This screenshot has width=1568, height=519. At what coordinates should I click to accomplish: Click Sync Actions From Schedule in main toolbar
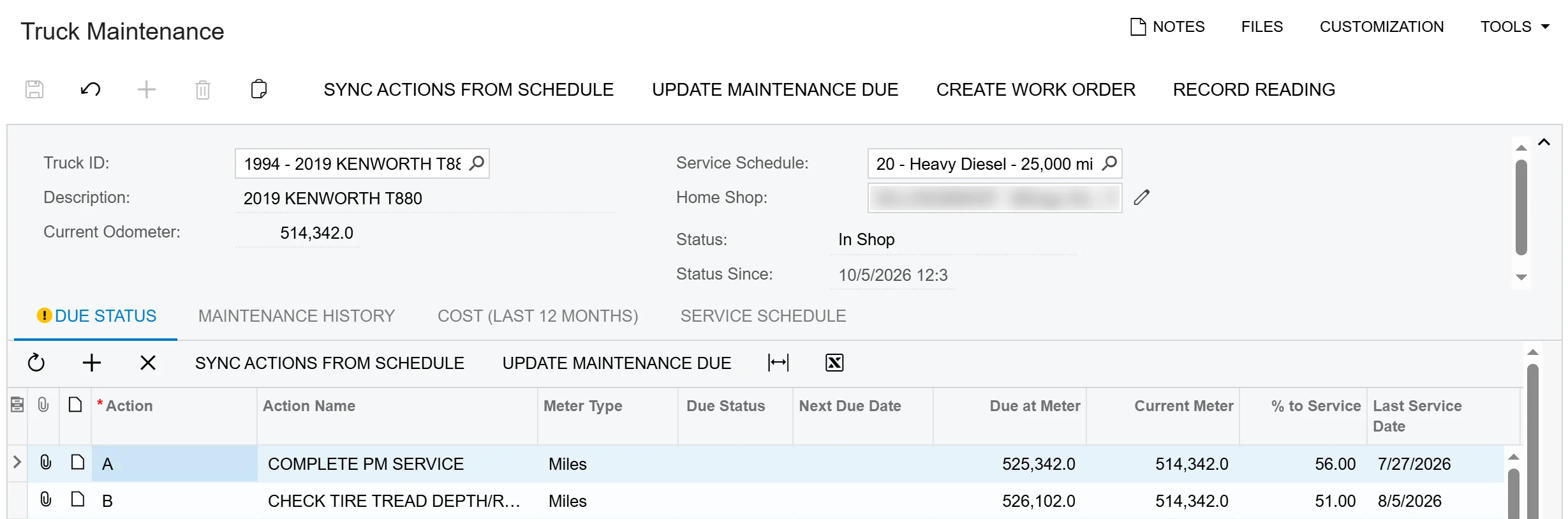(x=468, y=89)
